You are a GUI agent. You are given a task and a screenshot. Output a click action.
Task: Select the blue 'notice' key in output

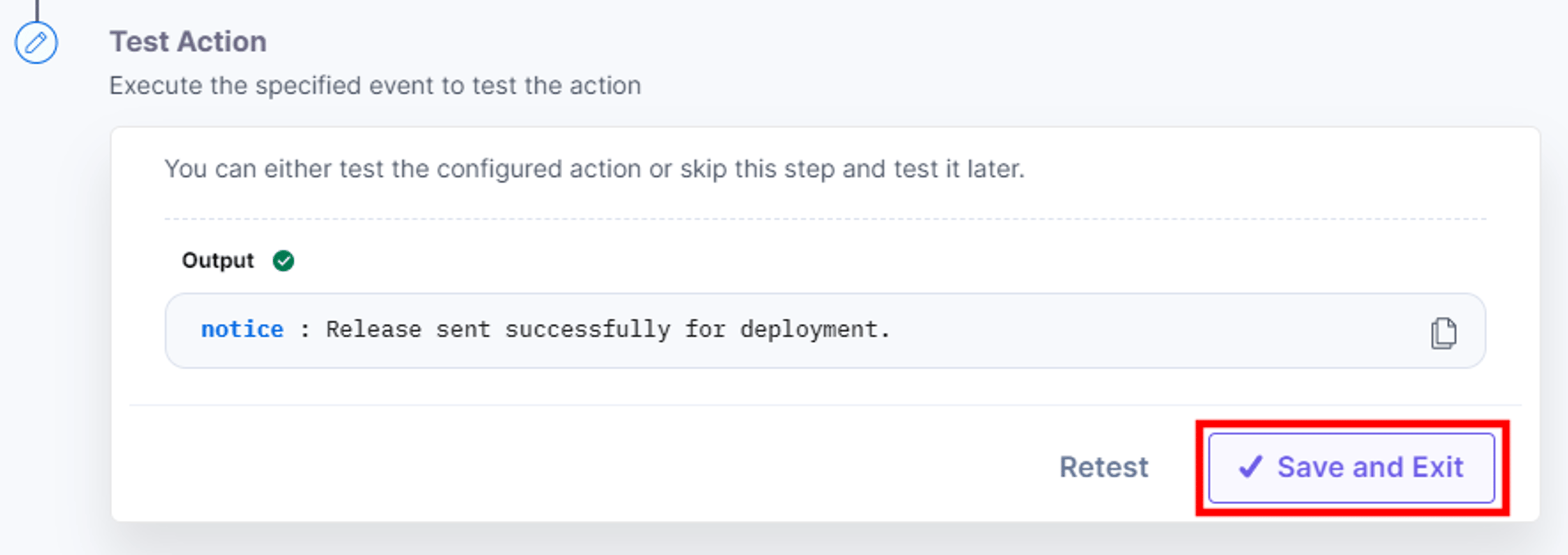[242, 329]
